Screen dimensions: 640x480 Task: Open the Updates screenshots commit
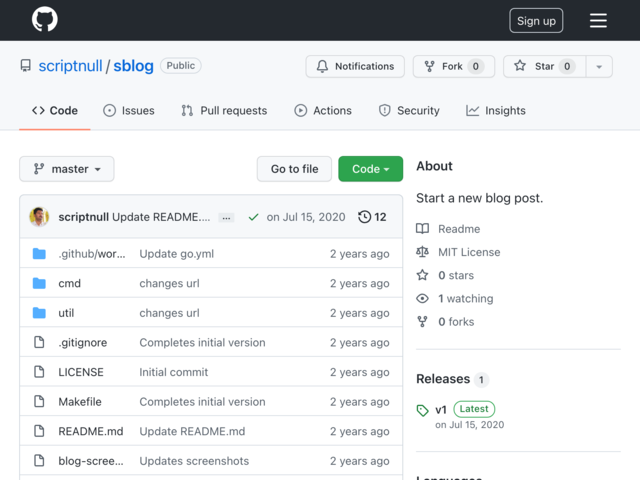[194, 461]
